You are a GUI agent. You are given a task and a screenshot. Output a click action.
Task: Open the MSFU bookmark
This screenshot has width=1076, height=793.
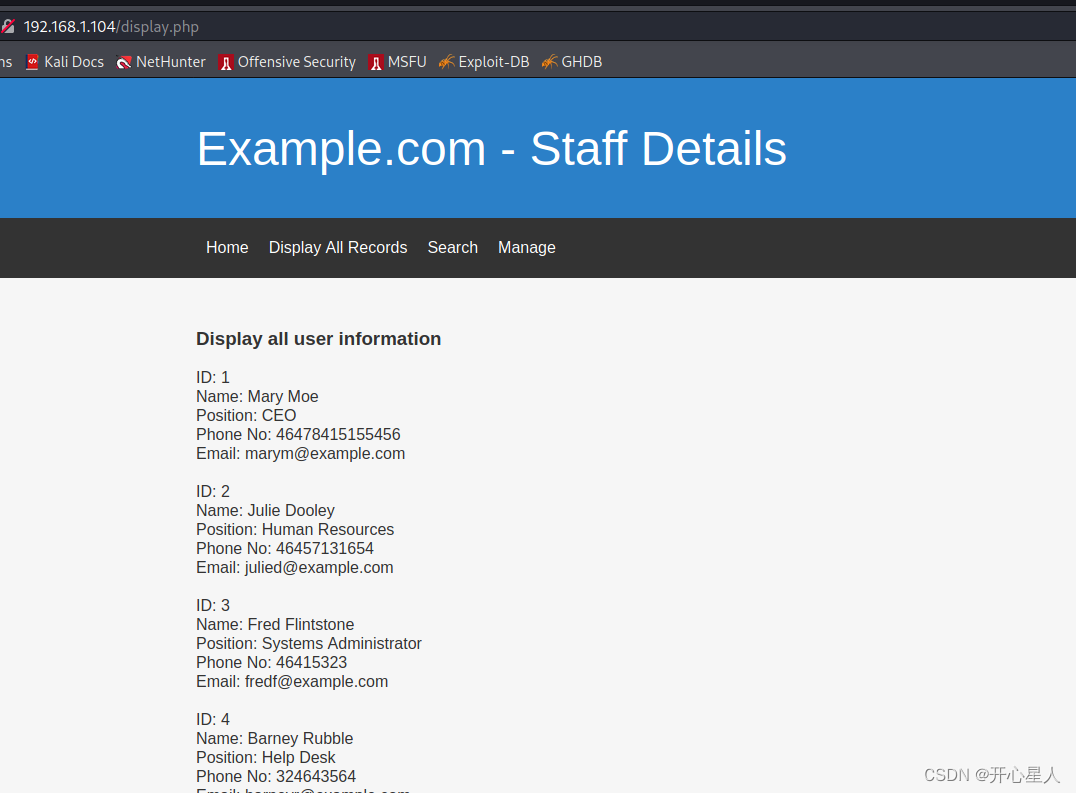coord(398,62)
